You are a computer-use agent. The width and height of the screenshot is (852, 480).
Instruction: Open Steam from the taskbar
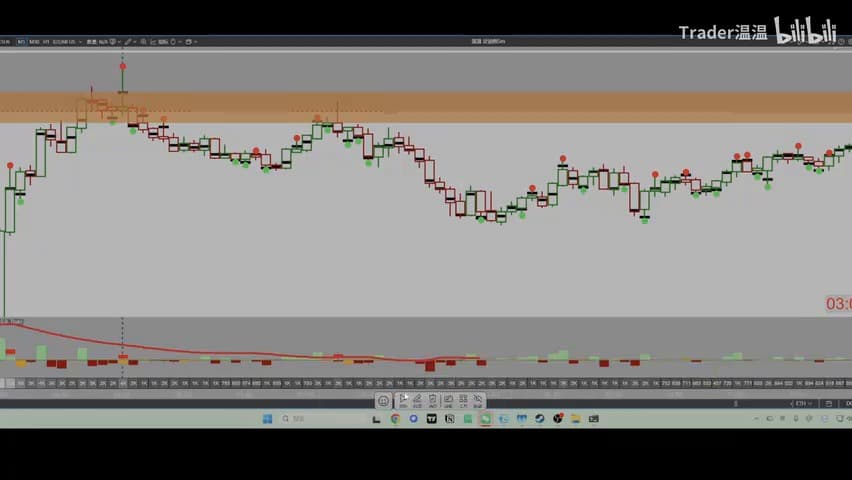tap(540, 419)
